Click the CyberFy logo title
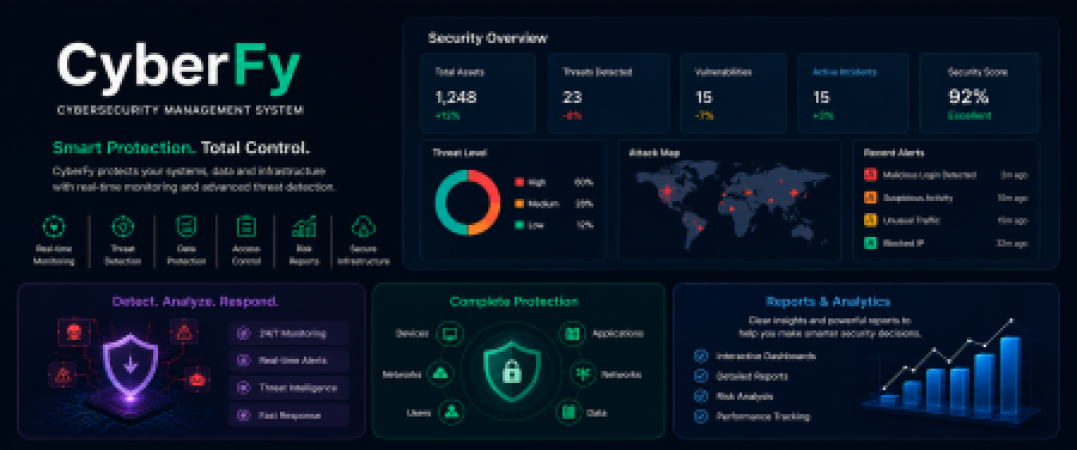The width and height of the screenshot is (1077, 450). click(179, 69)
